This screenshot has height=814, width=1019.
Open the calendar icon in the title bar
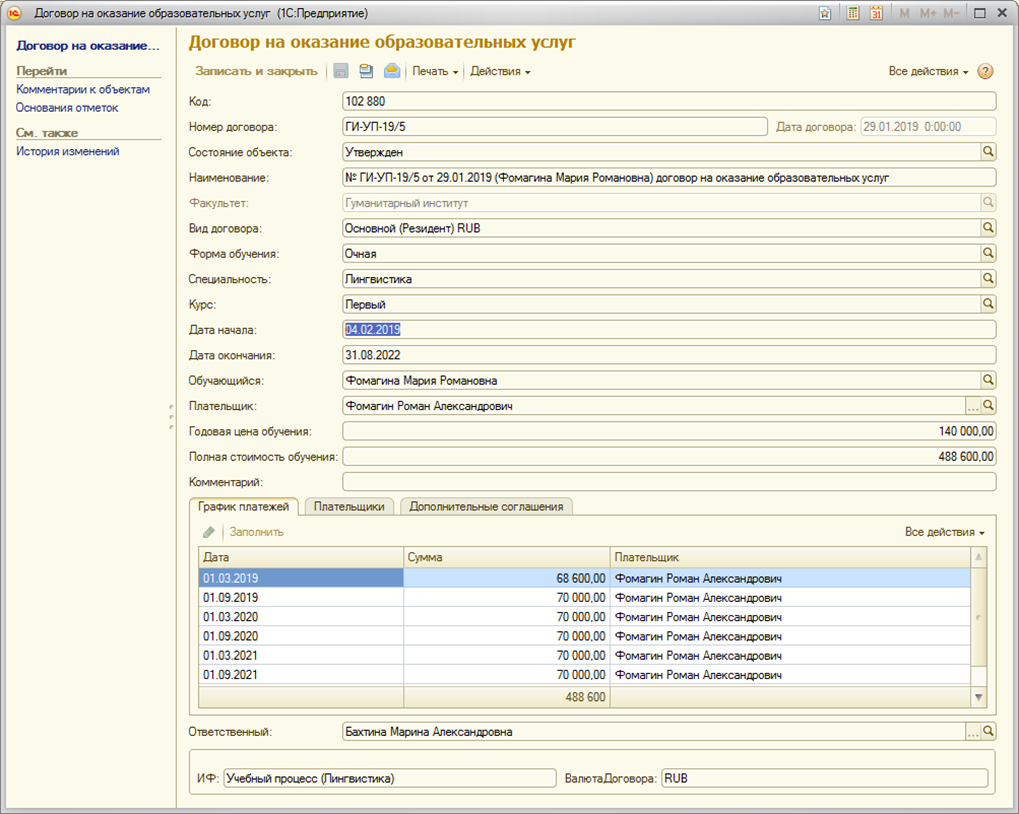pos(876,13)
